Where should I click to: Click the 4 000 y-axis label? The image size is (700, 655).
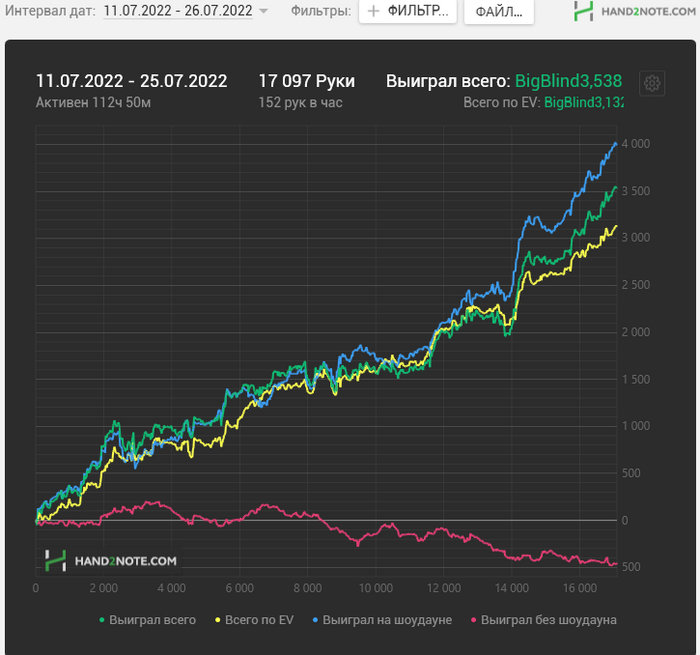coord(636,144)
